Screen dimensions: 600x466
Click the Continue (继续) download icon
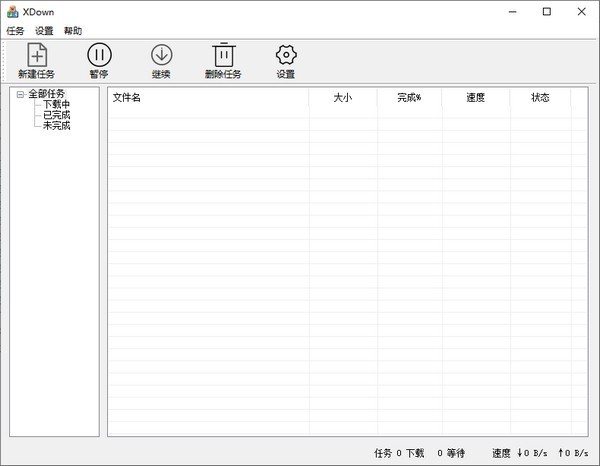161,56
